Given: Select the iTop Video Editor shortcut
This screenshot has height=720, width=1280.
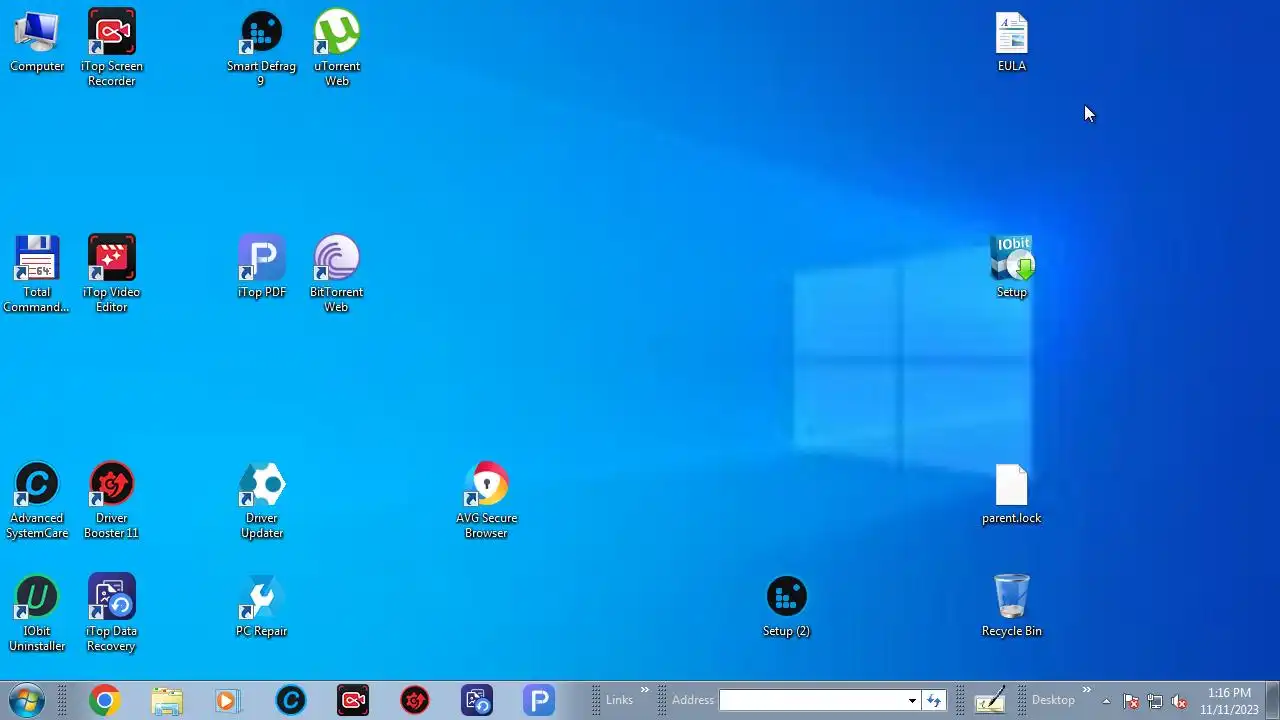Looking at the screenshot, I should pyautogui.click(x=111, y=274).
